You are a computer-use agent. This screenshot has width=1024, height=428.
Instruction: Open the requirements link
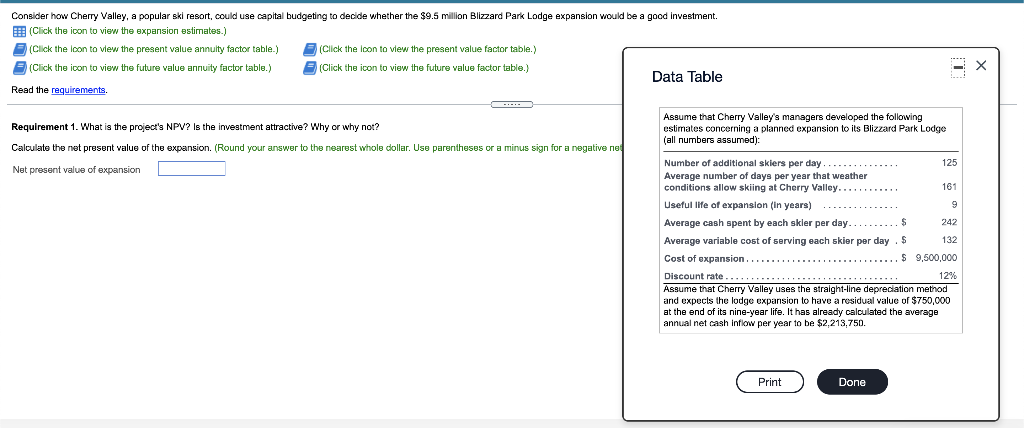coord(78,90)
